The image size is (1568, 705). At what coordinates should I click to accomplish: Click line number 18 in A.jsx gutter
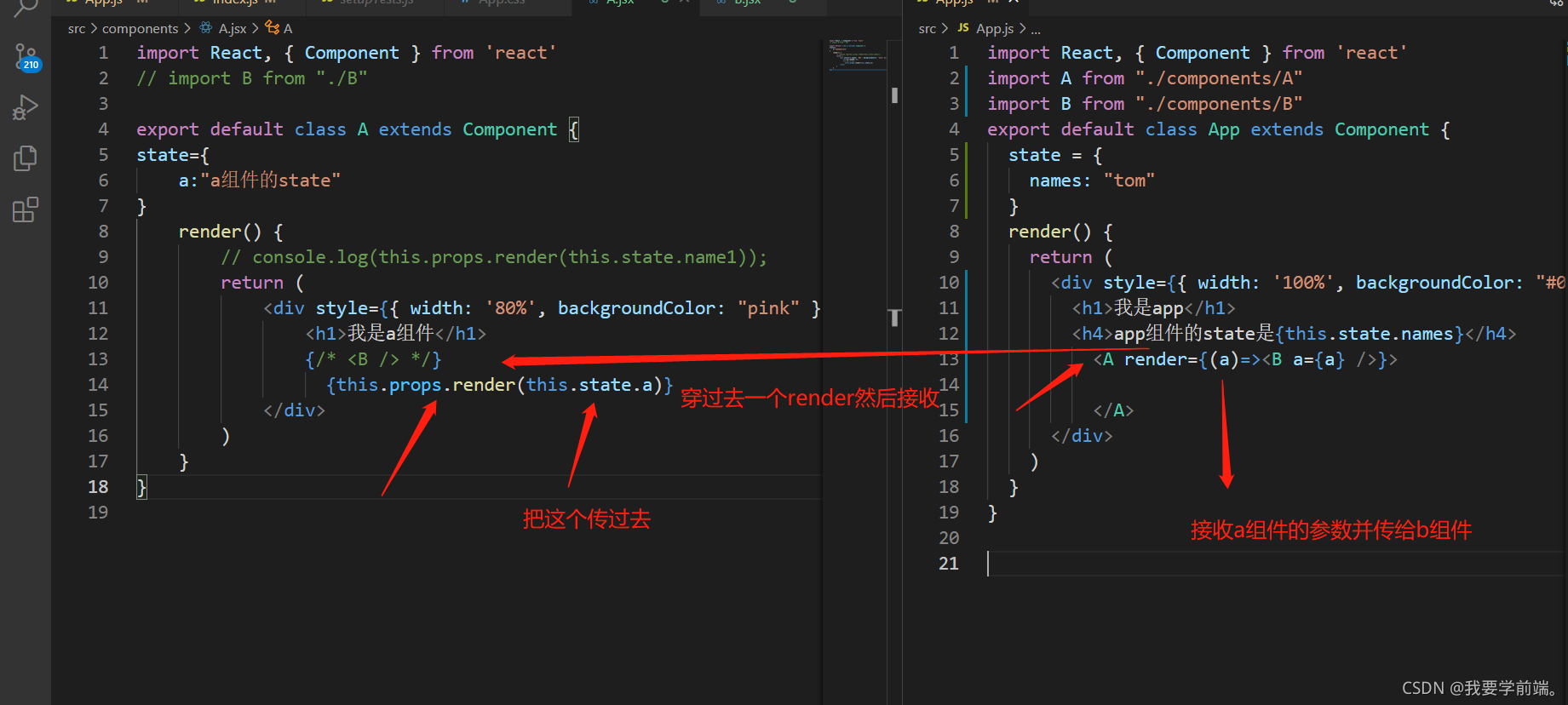pos(98,487)
